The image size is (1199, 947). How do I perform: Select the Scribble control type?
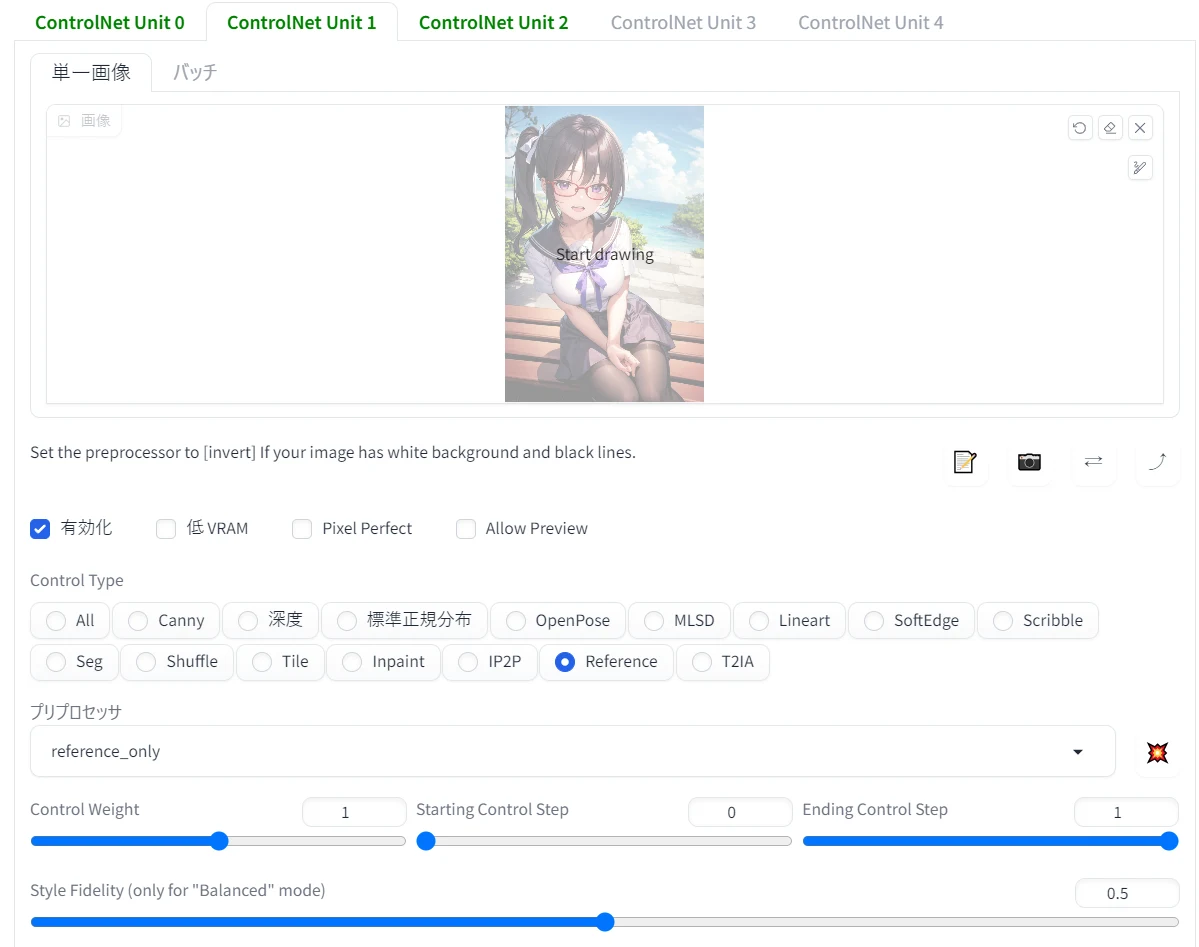click(x=1038, y=620)
